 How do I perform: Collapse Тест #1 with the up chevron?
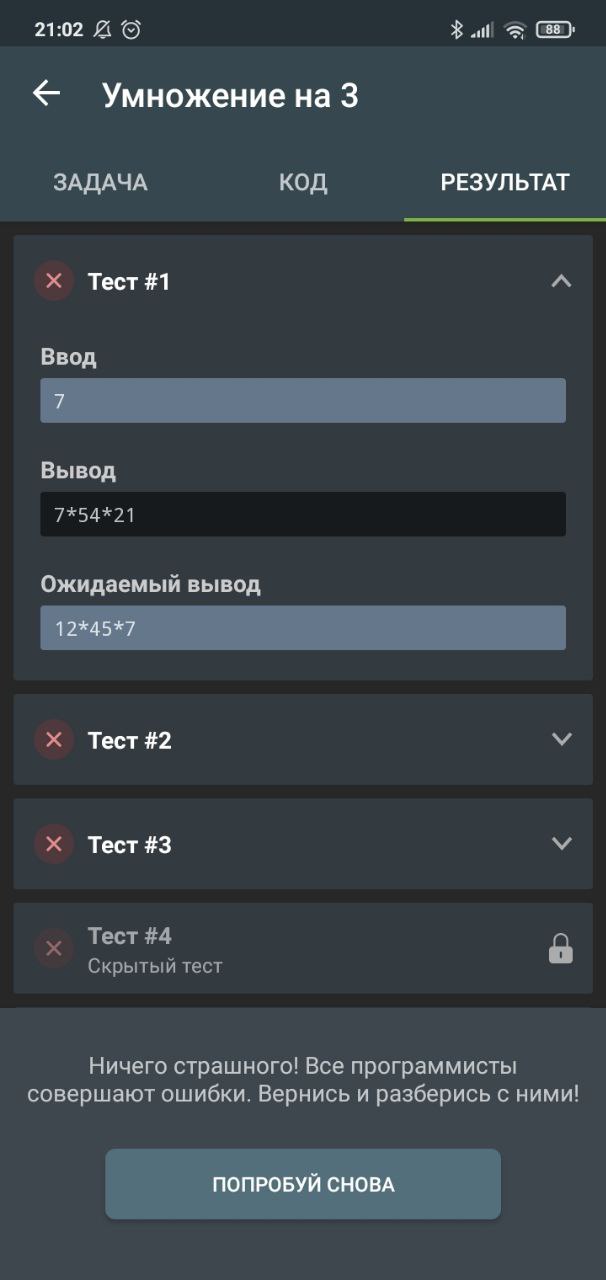tap(562, 281)
